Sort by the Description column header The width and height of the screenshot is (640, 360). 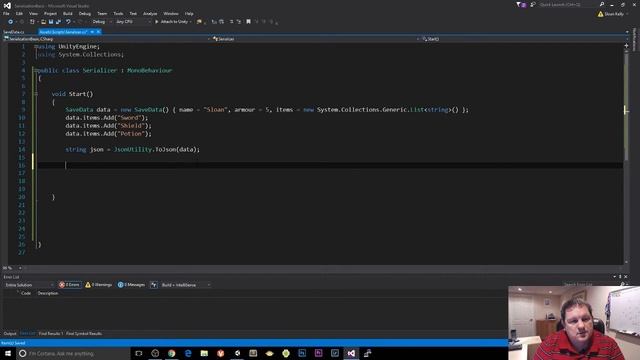click(x=48, y=293)
